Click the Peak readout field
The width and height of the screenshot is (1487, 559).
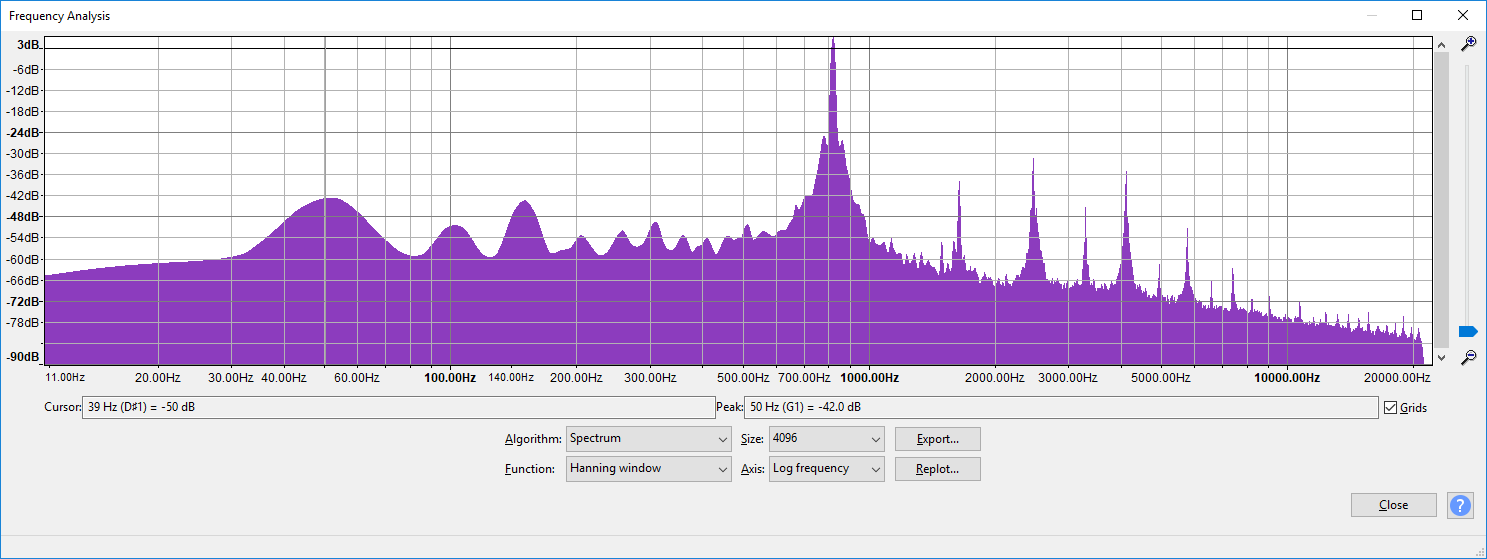[1062, 408]
